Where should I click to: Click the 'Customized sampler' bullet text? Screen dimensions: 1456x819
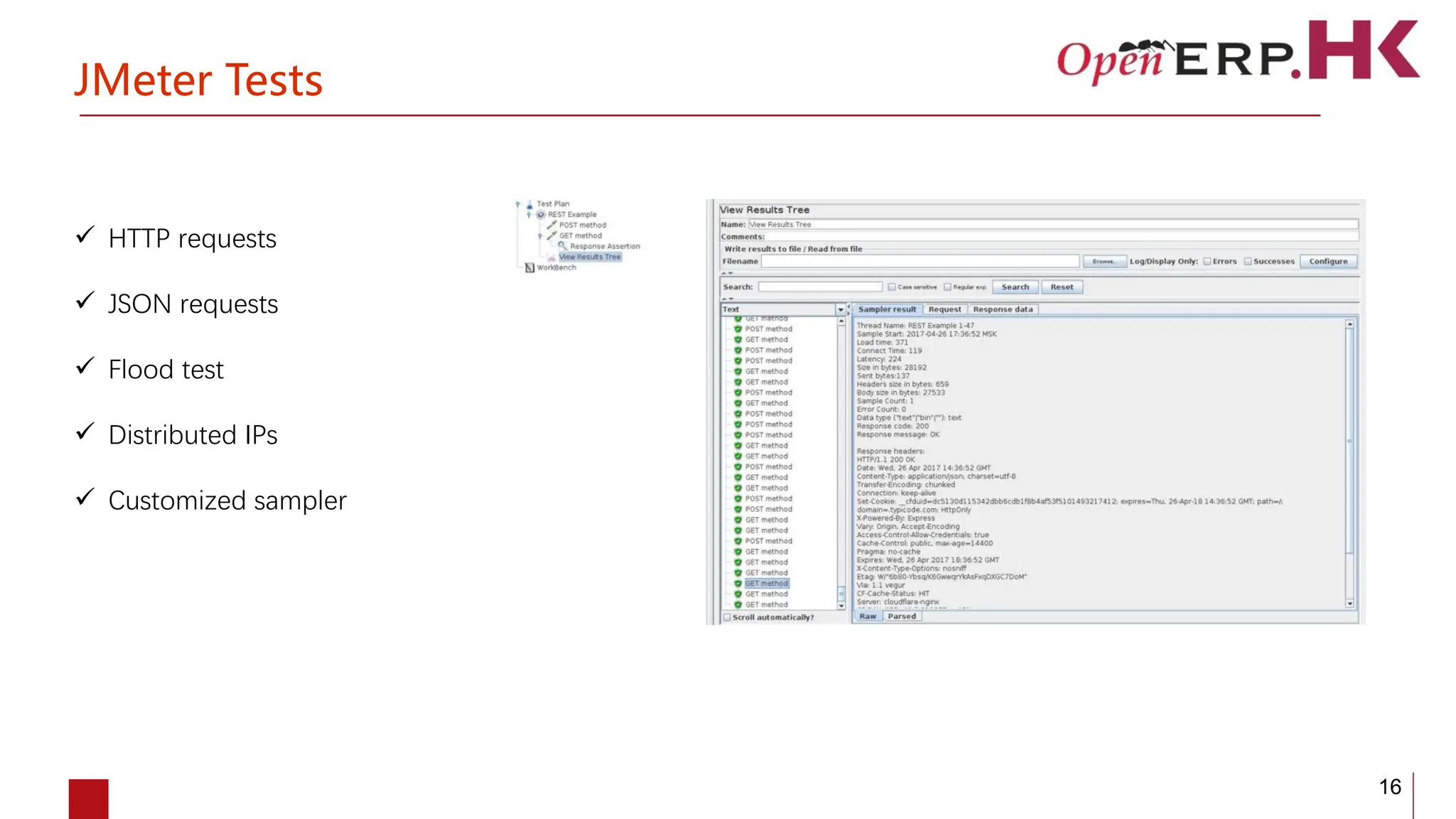pyautogui.click(x=227, y=500)
